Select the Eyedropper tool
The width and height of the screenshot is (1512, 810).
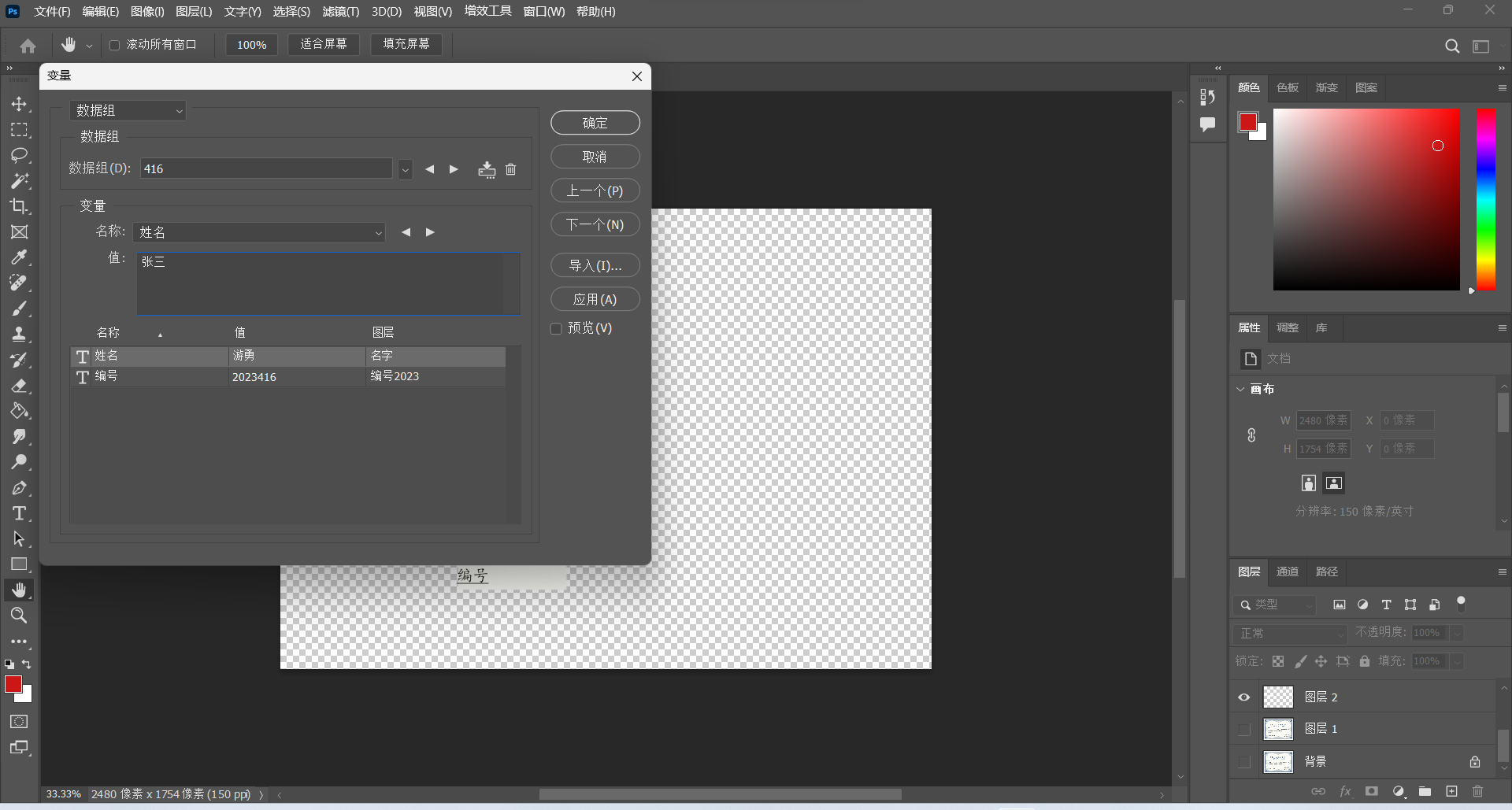pyautogui.click(x=19, y=257)
